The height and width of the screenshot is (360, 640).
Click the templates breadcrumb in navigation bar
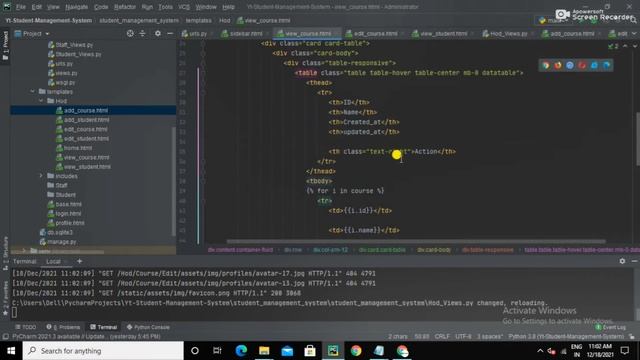[x=198, y=20]
